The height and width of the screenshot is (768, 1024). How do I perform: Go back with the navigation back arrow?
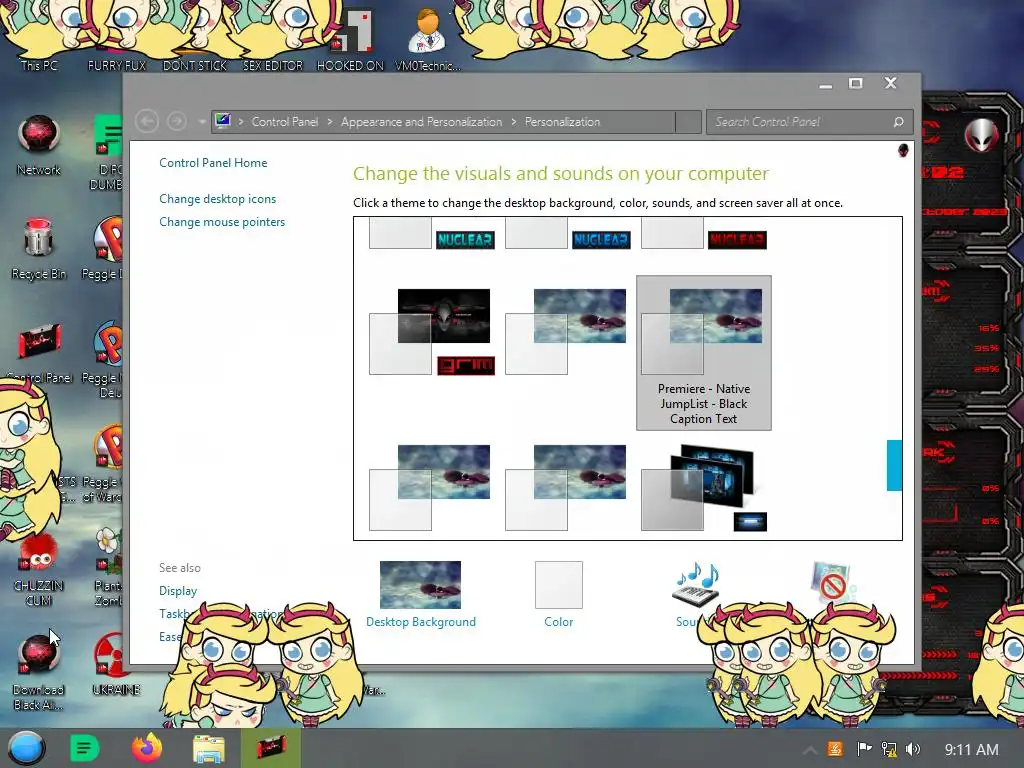[147, 121]
